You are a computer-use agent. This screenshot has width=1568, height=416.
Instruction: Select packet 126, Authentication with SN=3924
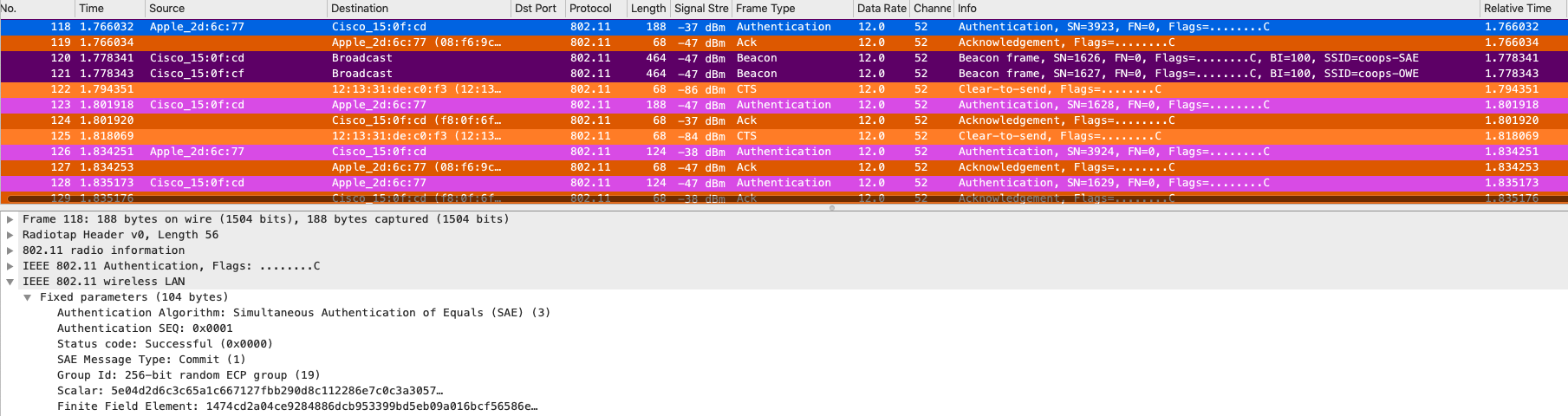780,152
